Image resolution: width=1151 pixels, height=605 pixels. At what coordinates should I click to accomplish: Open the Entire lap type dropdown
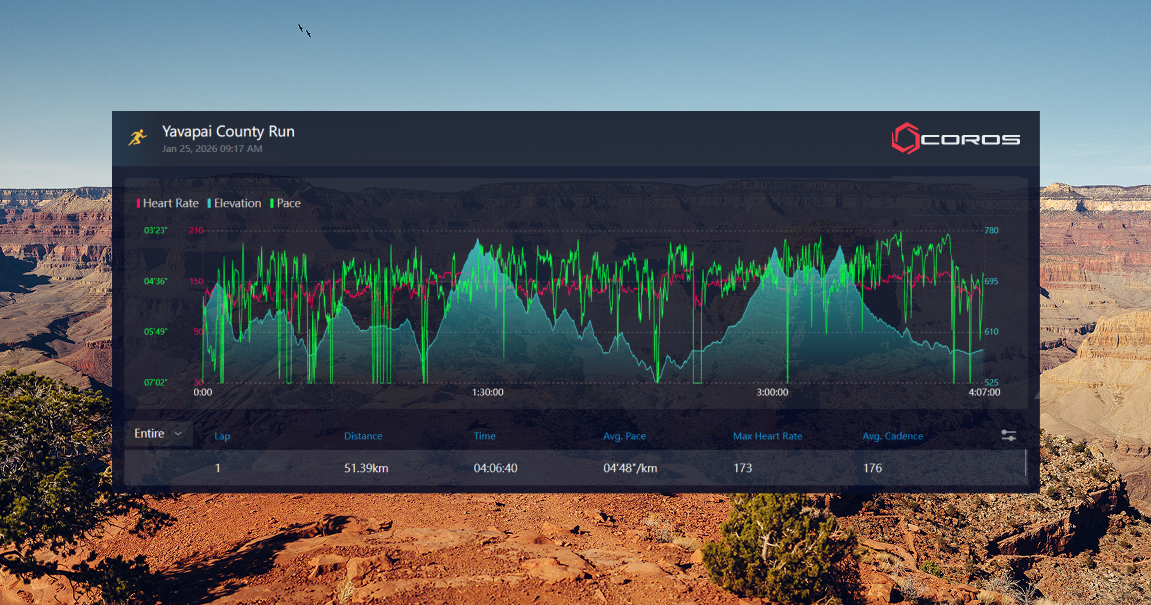pyautogui.click(x=159, y=433)
